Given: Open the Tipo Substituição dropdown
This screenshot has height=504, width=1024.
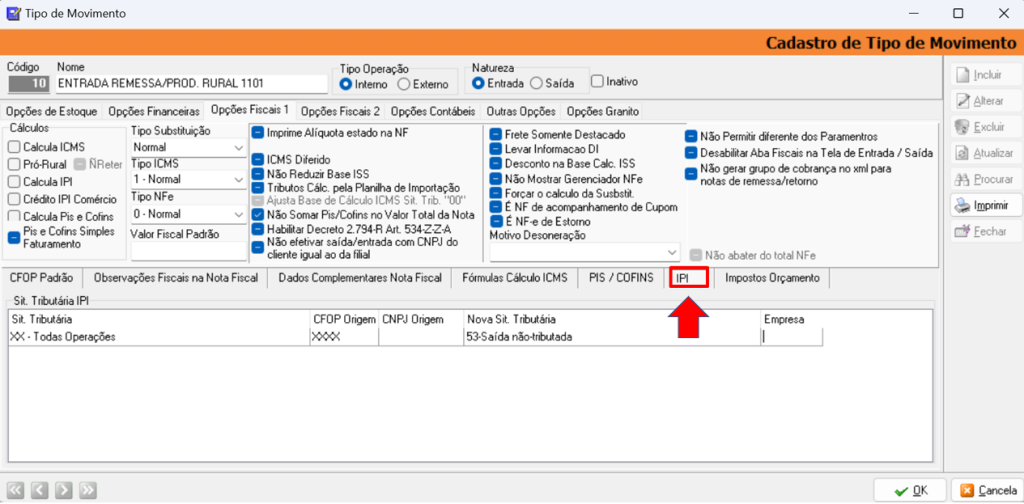Looking at the screenshot, I should point(188,148).
